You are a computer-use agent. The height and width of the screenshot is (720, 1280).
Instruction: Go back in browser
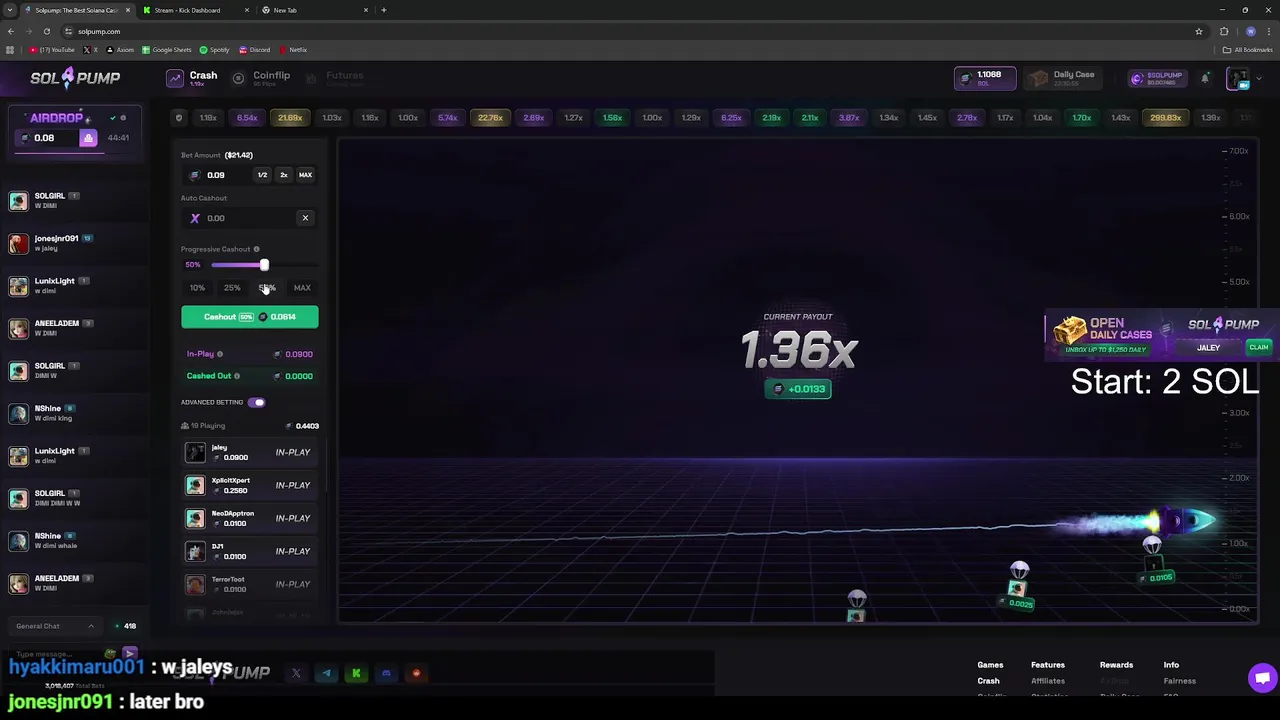(x=10, y=31)
